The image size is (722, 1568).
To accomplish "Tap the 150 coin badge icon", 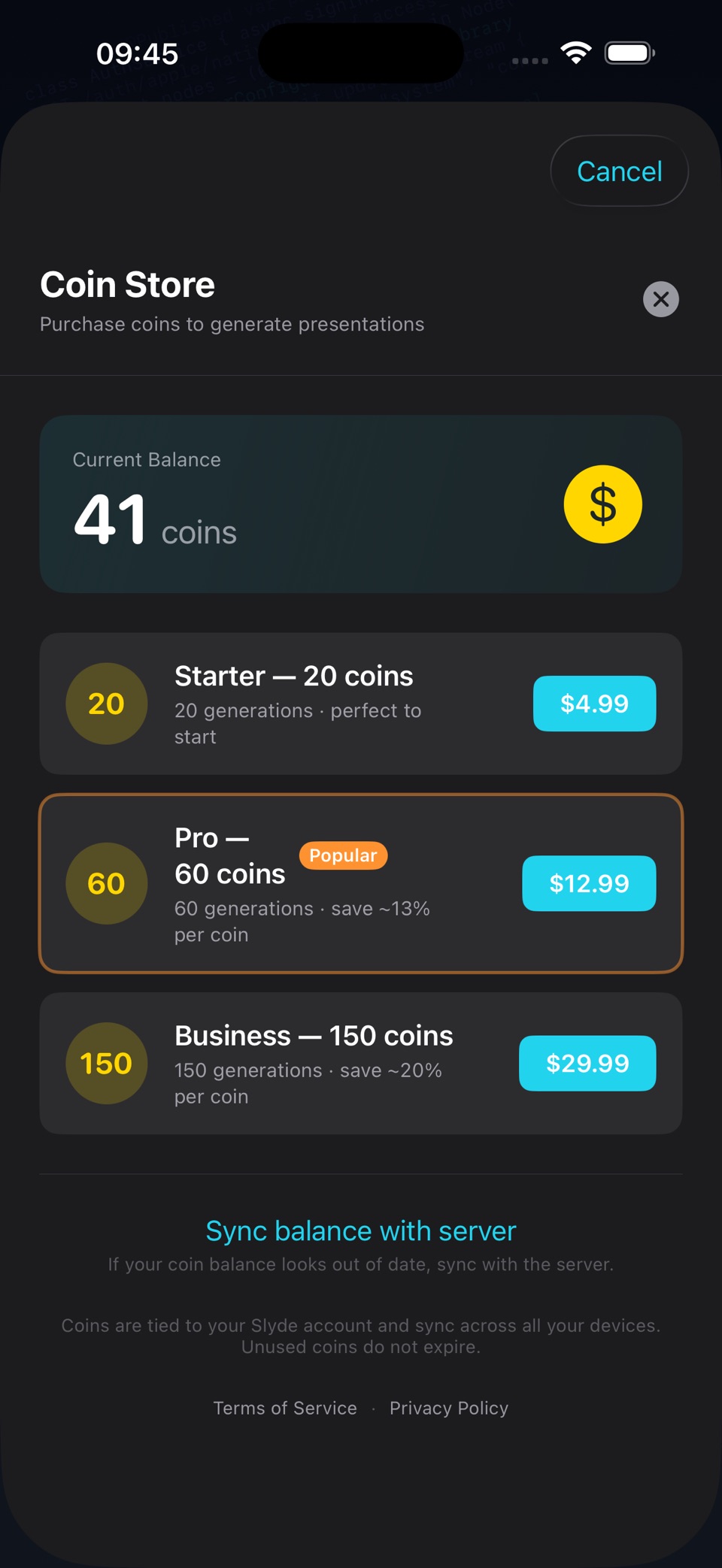I will [x=106, y=1063].
